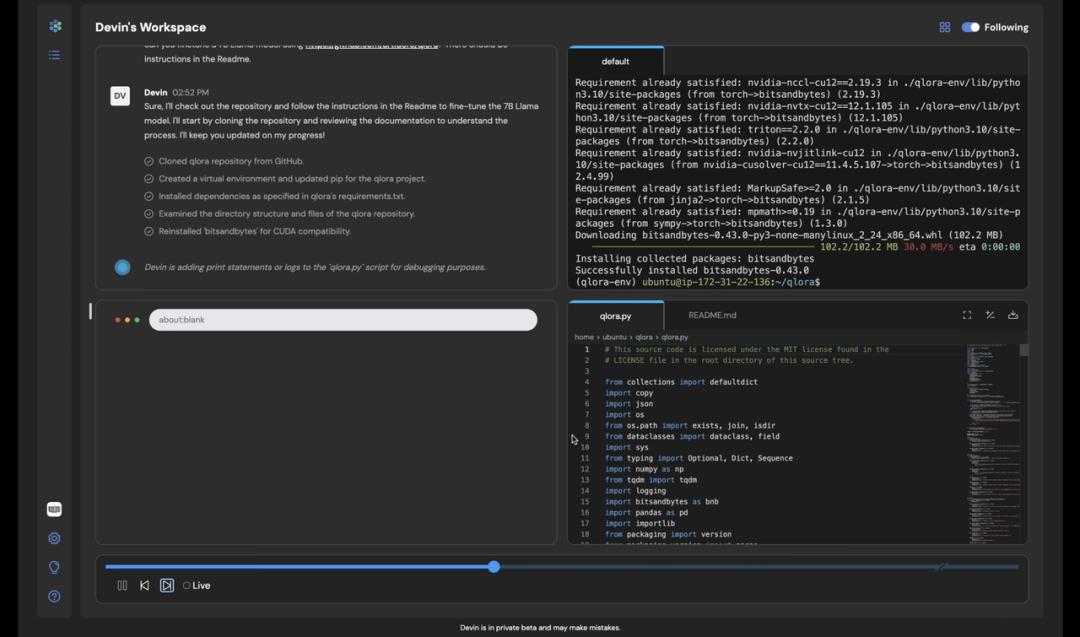Expand code editor to fullscreen
This screenshot has width=1080, height=637.
click(x=967, y=315)
